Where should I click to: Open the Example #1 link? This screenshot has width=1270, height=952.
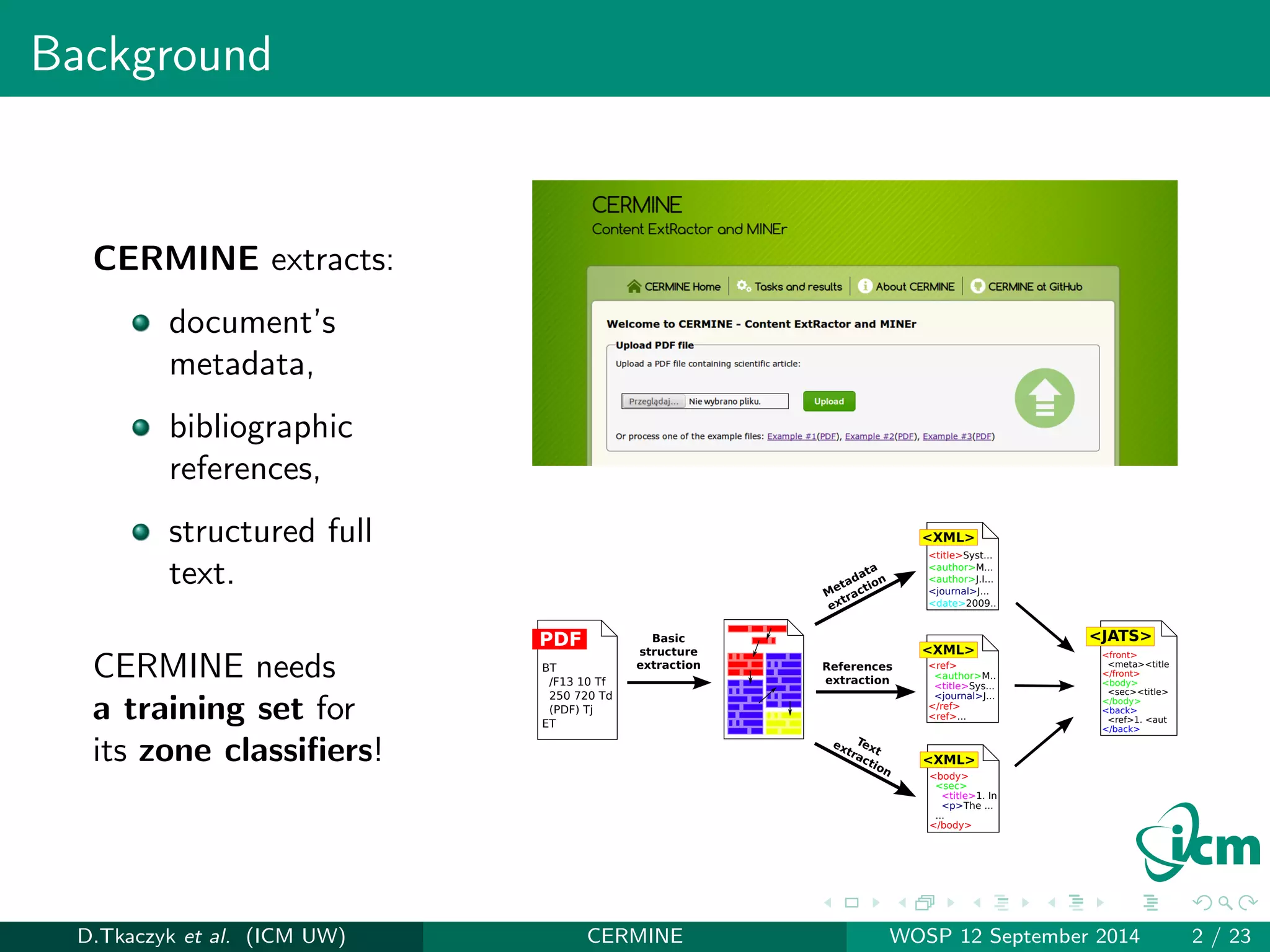[x=791, y=436]
